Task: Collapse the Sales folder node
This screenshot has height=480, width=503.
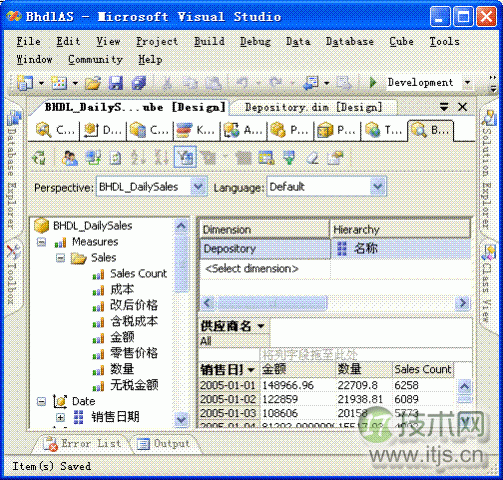Action: (60, 258)
